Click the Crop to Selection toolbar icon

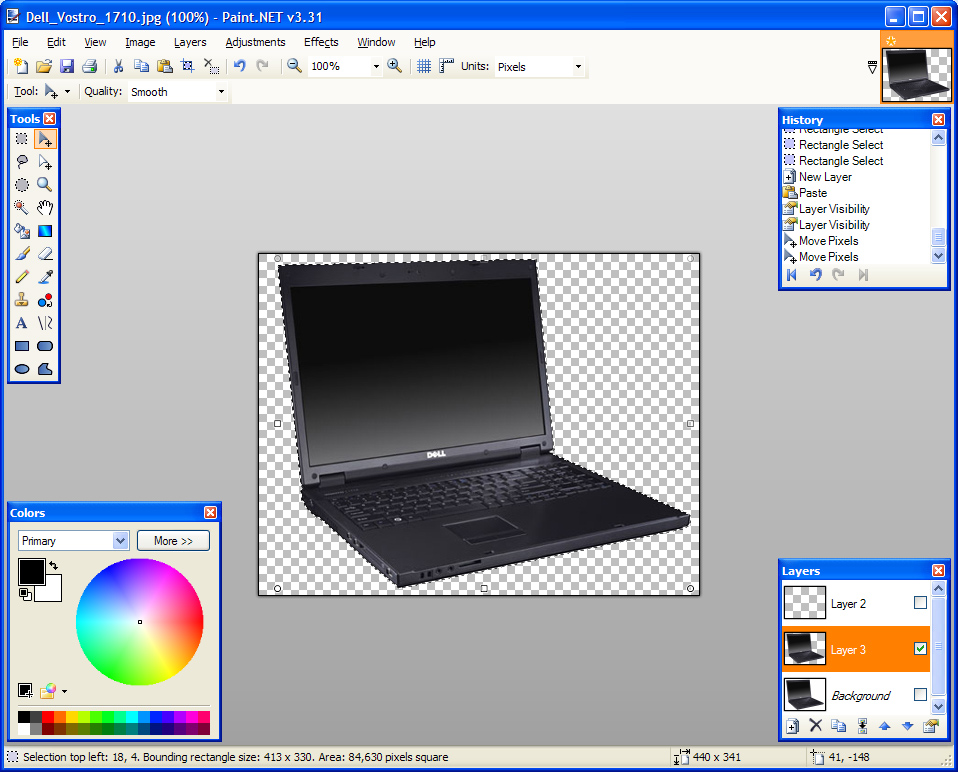[188, 66]
